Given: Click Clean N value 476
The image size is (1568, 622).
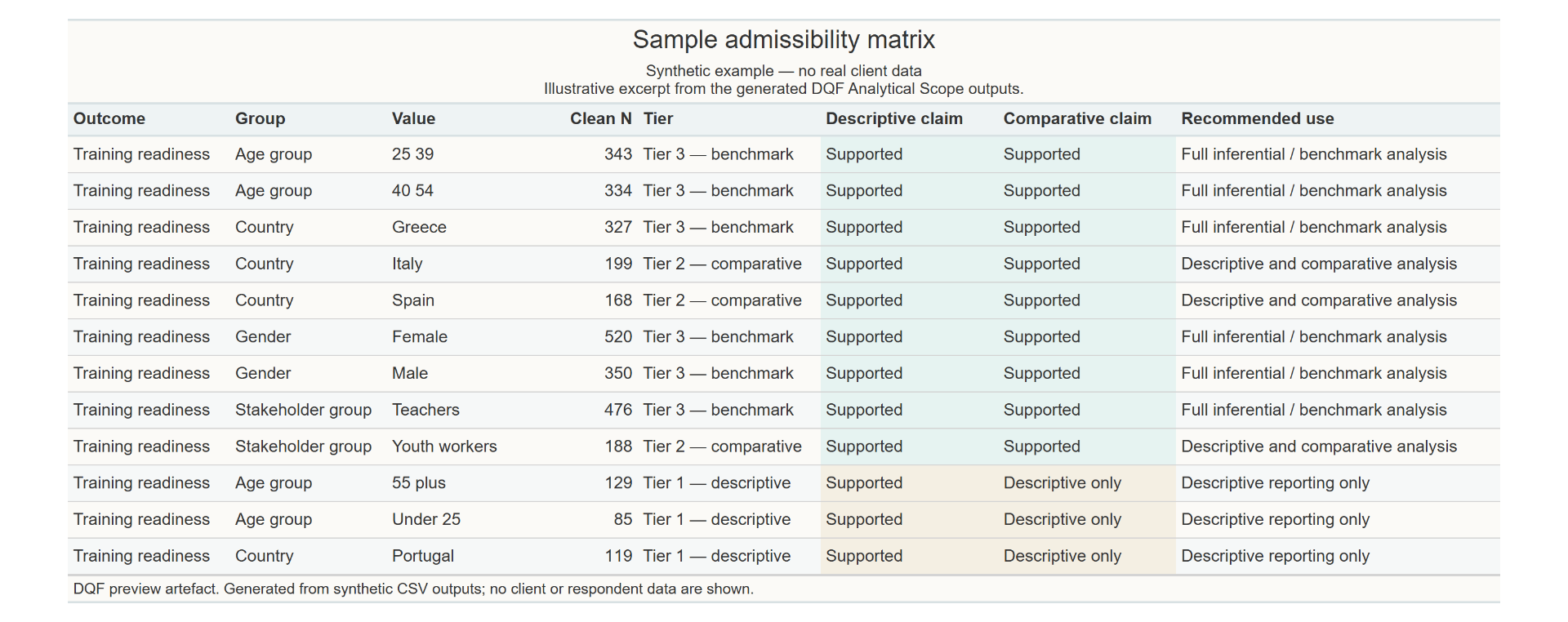Looking at the screenshot, I should point(618,410).
